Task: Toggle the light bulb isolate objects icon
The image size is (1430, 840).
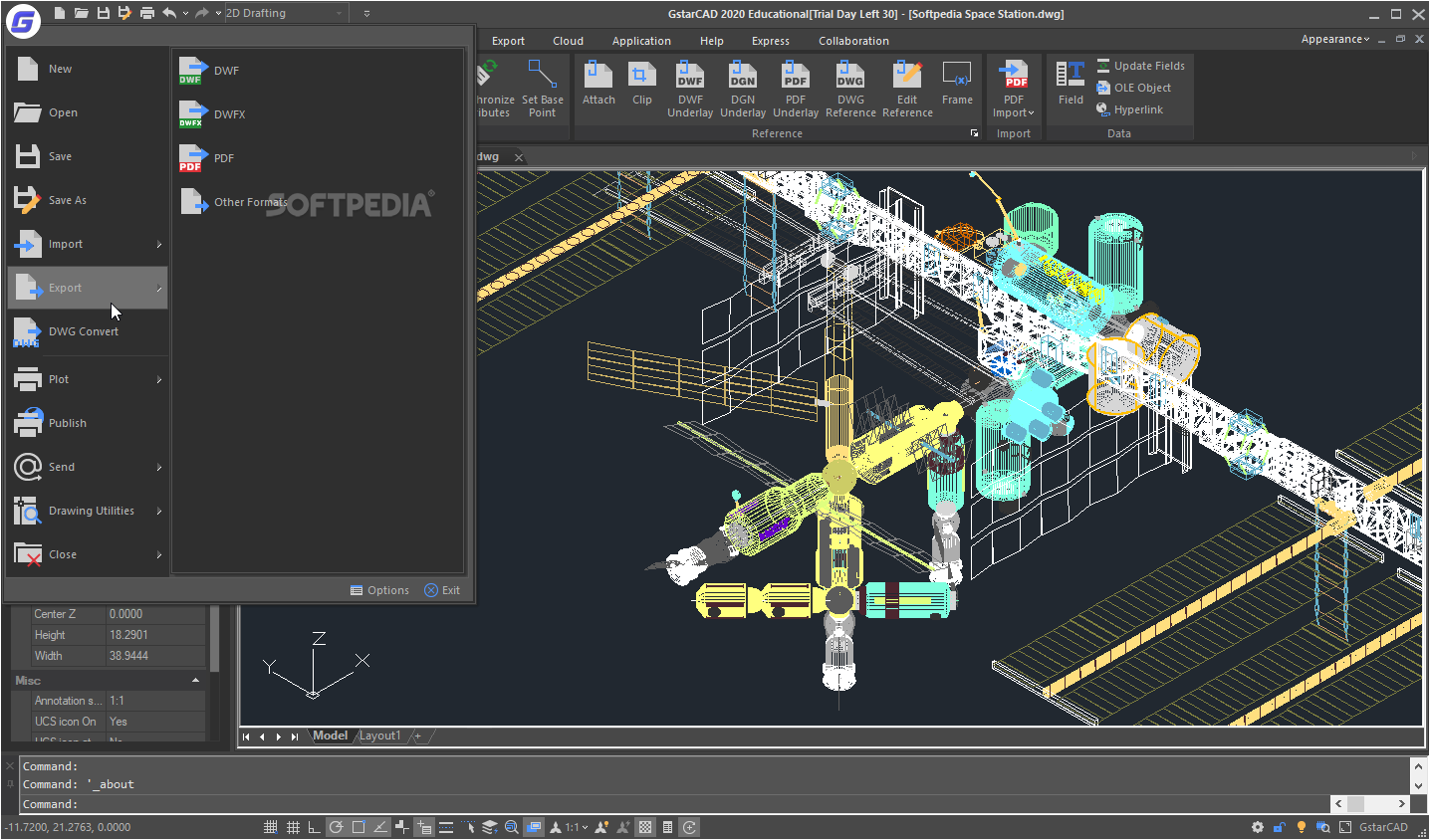Action: 1302,827
